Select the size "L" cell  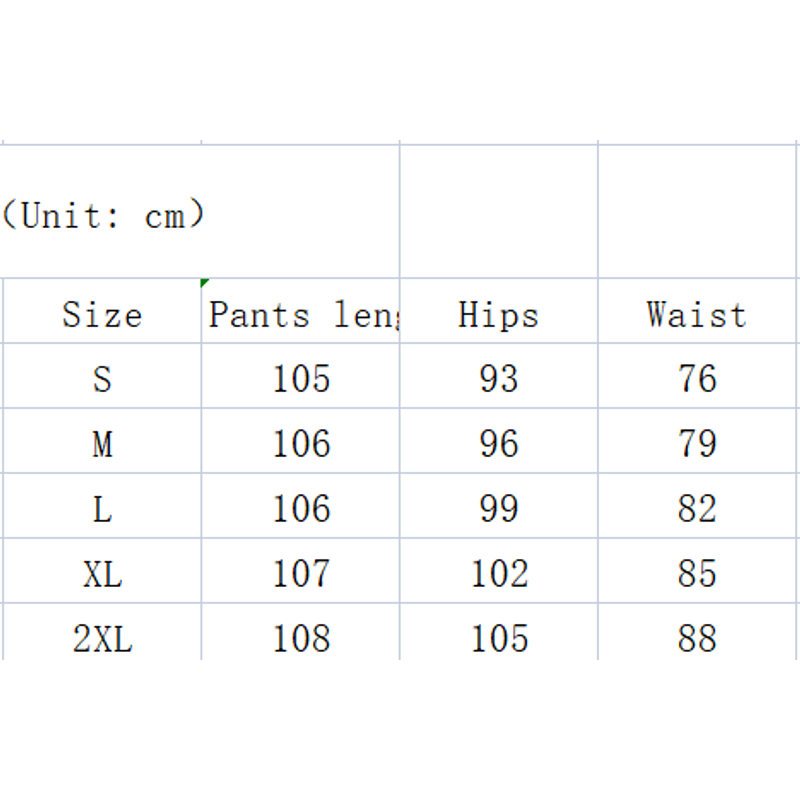[x=102, y=509]
